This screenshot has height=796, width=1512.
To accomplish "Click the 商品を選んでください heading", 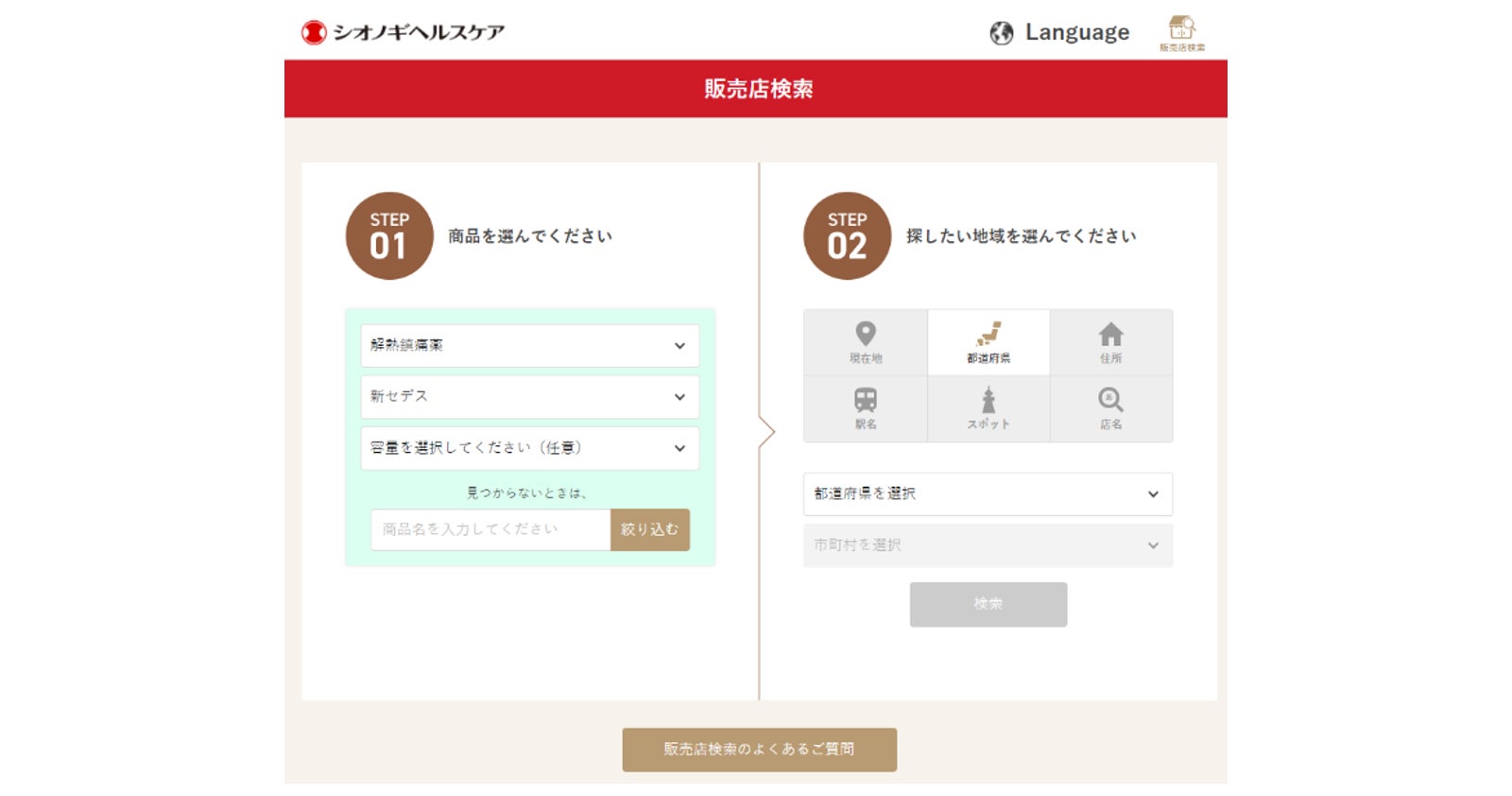I will pyautogui.click(x=530, y=236).
